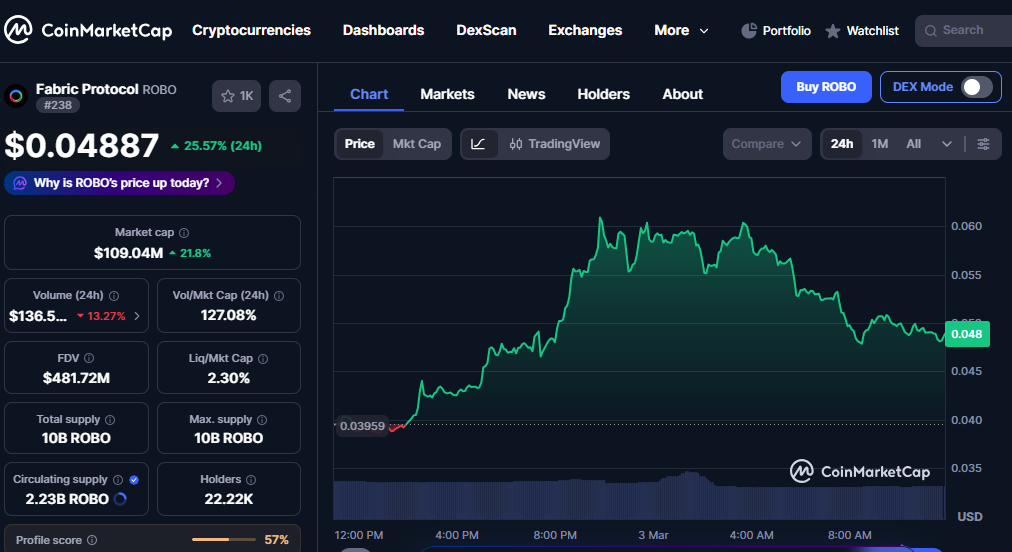This screenshot has width=1012, height=552.
Task: Click the Watchlist star icon in header
Action: click(833, 31)
